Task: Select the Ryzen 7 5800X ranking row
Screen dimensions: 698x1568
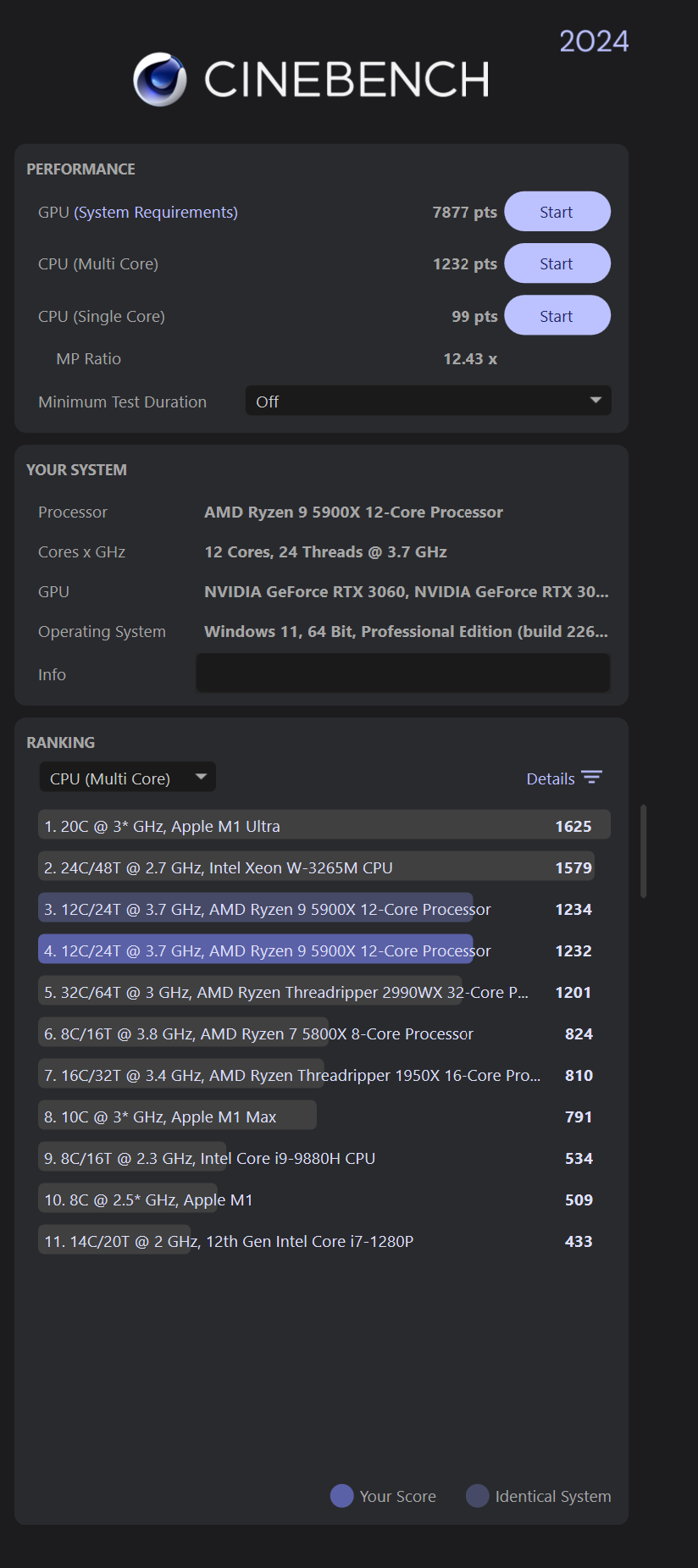Action: [324, 1033]
